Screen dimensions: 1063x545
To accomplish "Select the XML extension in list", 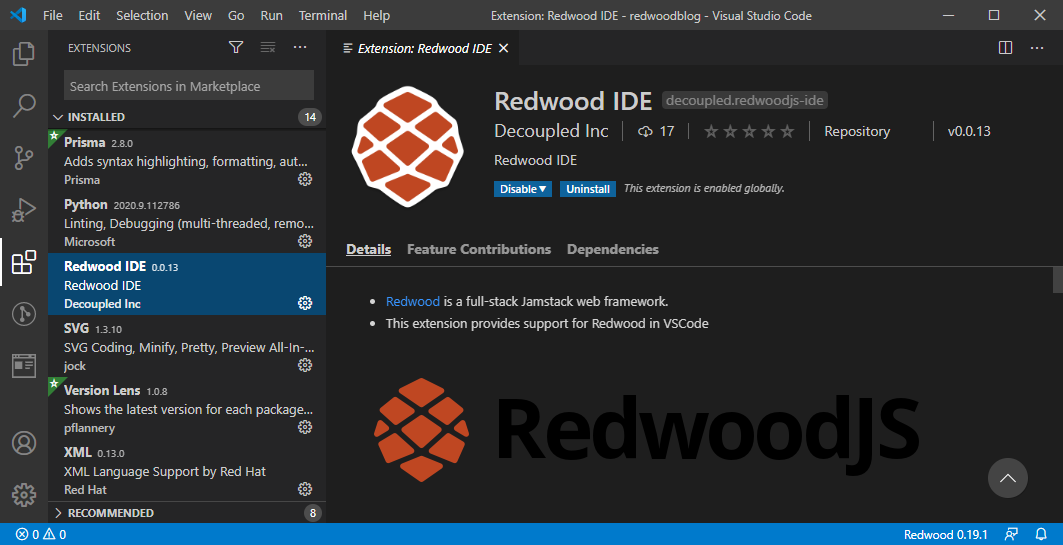I will click(187, 470).
